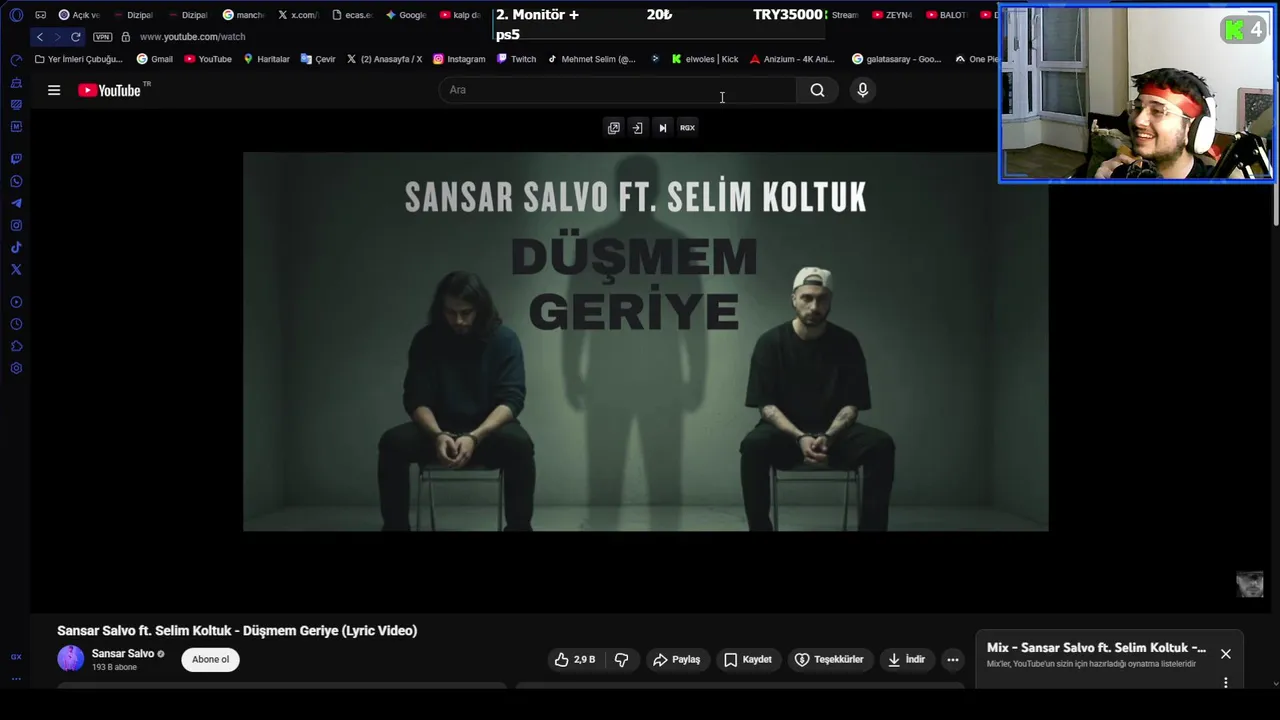Switch to the x.com tab
This screenshot has height=720, width=1280.
click(297, 15)
